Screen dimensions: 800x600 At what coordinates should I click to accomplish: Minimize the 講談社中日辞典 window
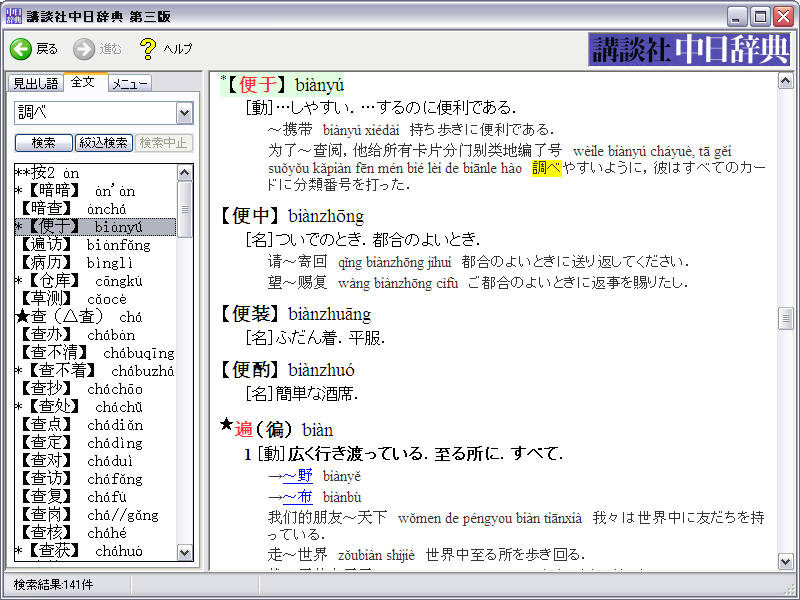(x=736, y=17)
